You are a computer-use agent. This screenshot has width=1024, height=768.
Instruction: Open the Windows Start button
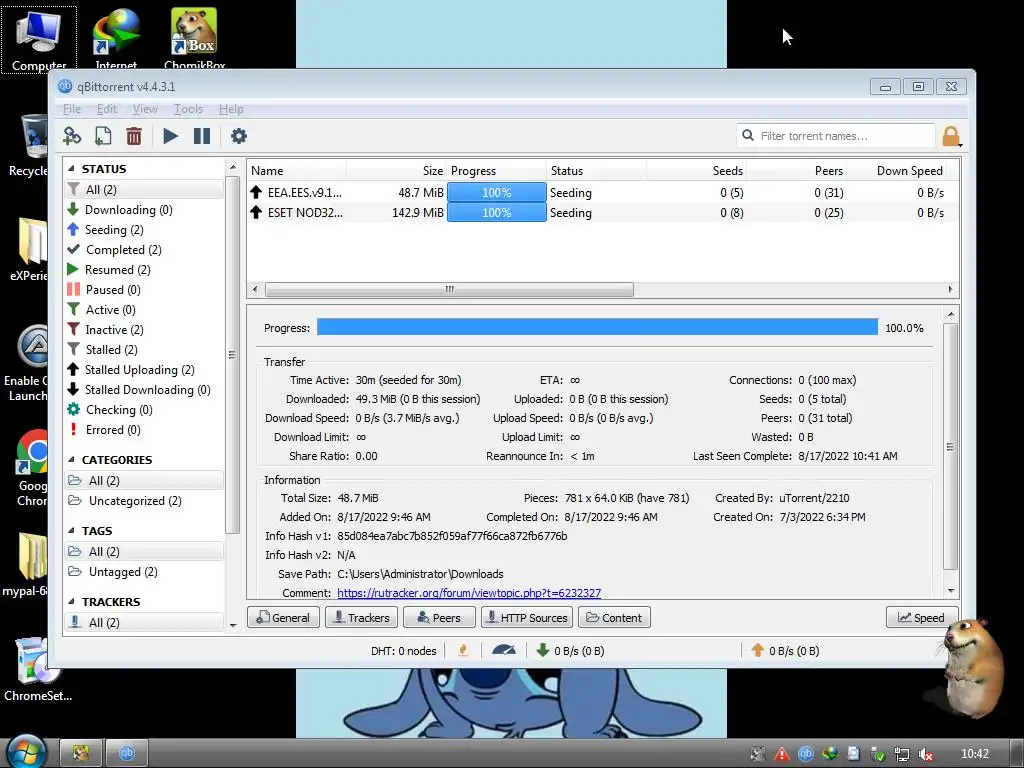(26, 753)
